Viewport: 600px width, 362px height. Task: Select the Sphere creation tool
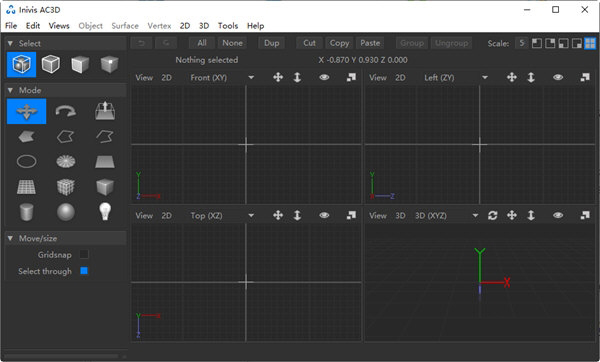click(66, 212)
